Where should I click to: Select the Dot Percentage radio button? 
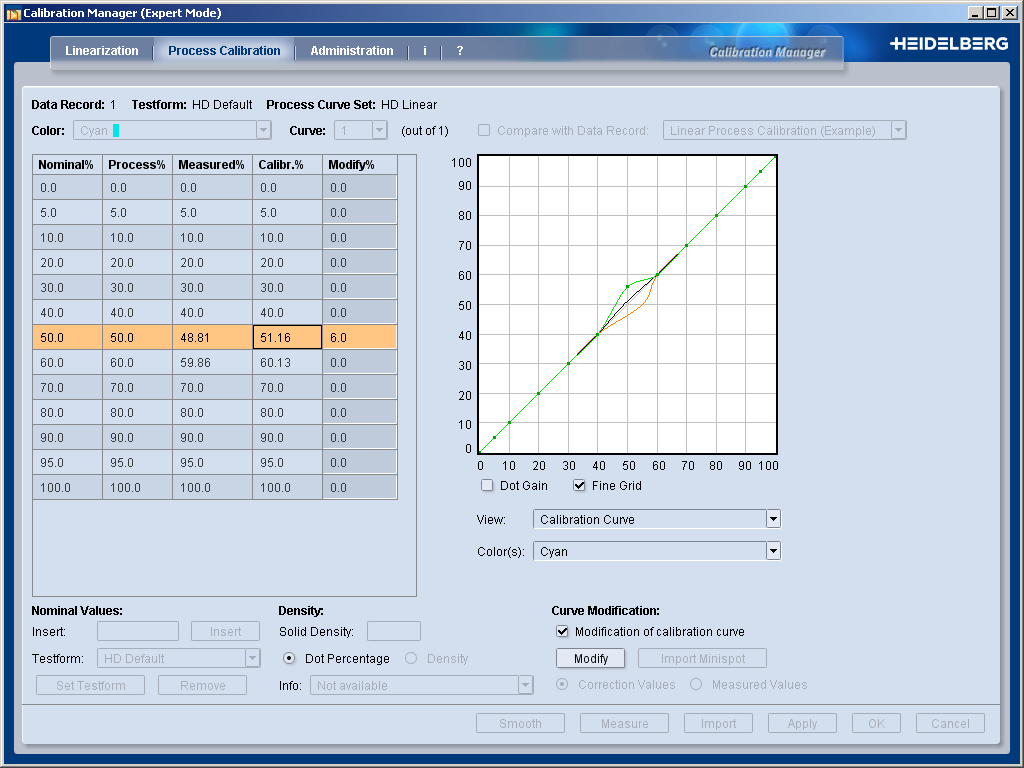pyautogui.click(x=290, y=659)
